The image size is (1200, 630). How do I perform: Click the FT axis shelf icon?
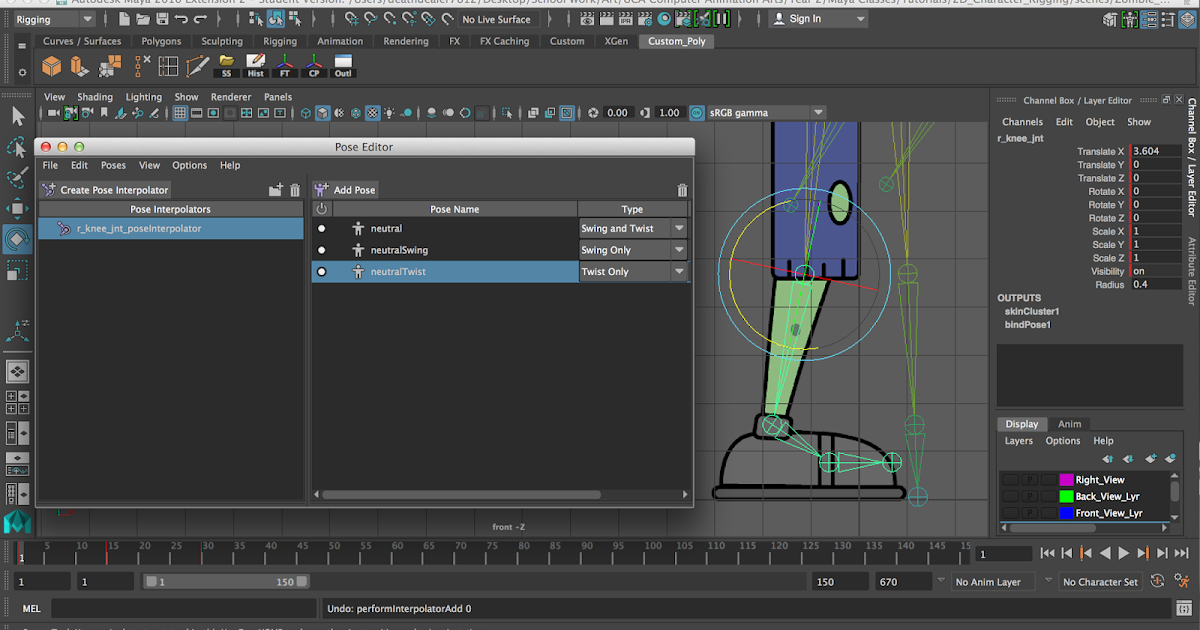(x=285, y=64)
